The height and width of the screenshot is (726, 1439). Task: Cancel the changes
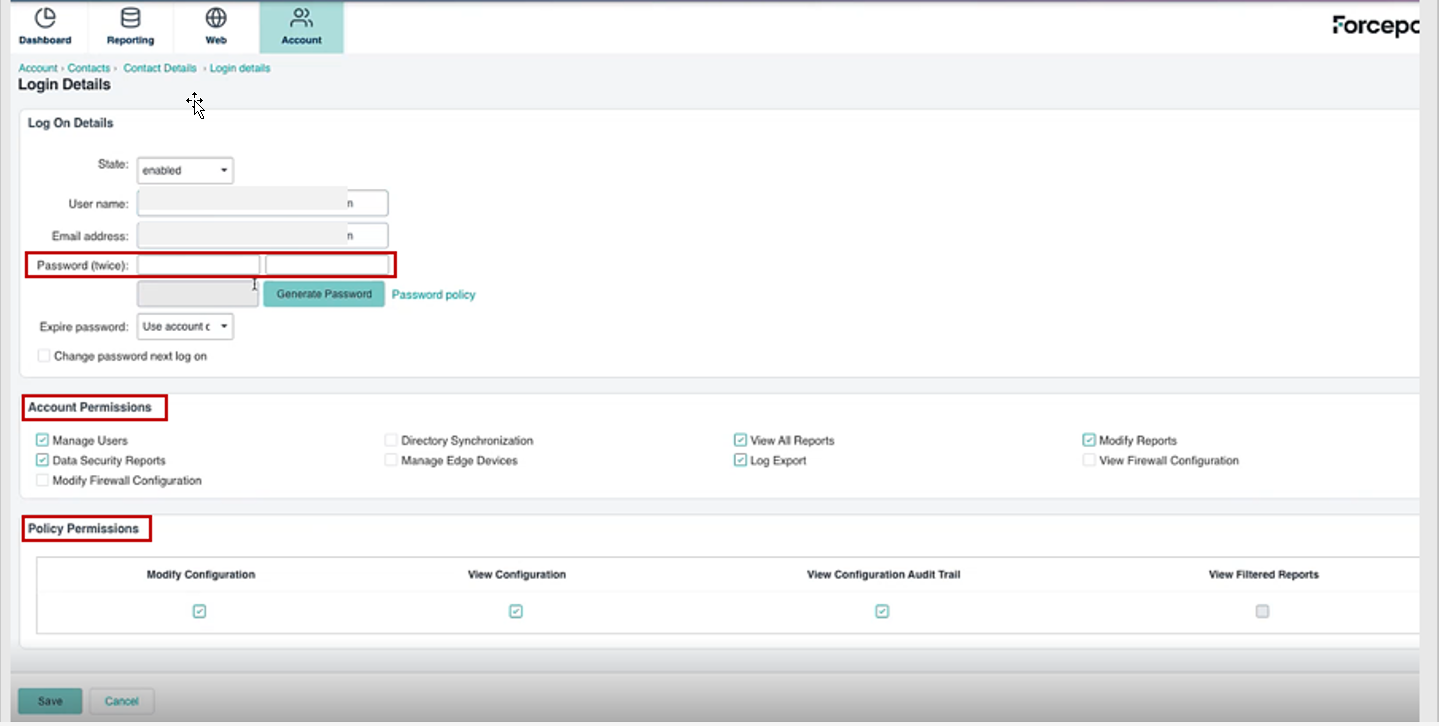pyautogui.click(x=121, y=701)
